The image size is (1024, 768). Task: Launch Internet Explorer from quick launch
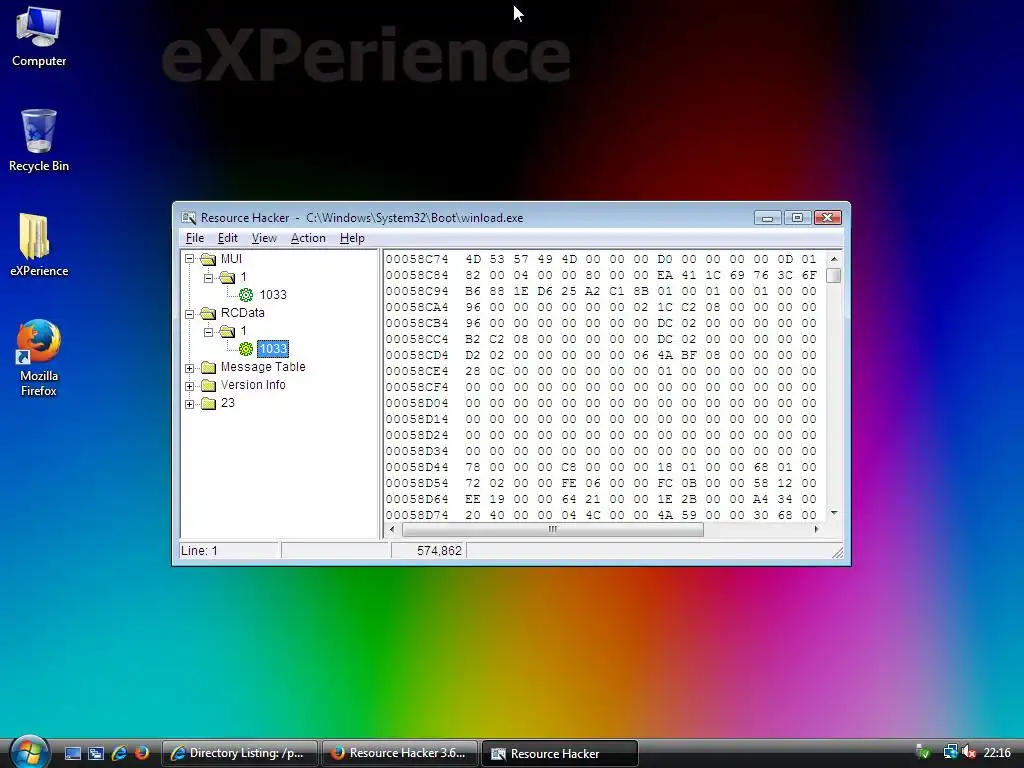(x=119, y=753)
